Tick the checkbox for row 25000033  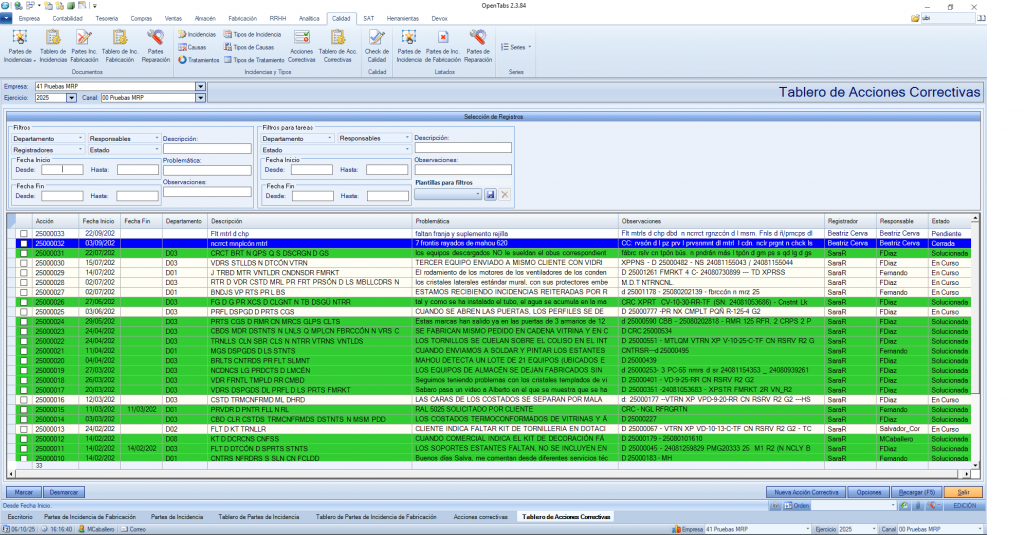pyautogui.click(x=23, y=233)
